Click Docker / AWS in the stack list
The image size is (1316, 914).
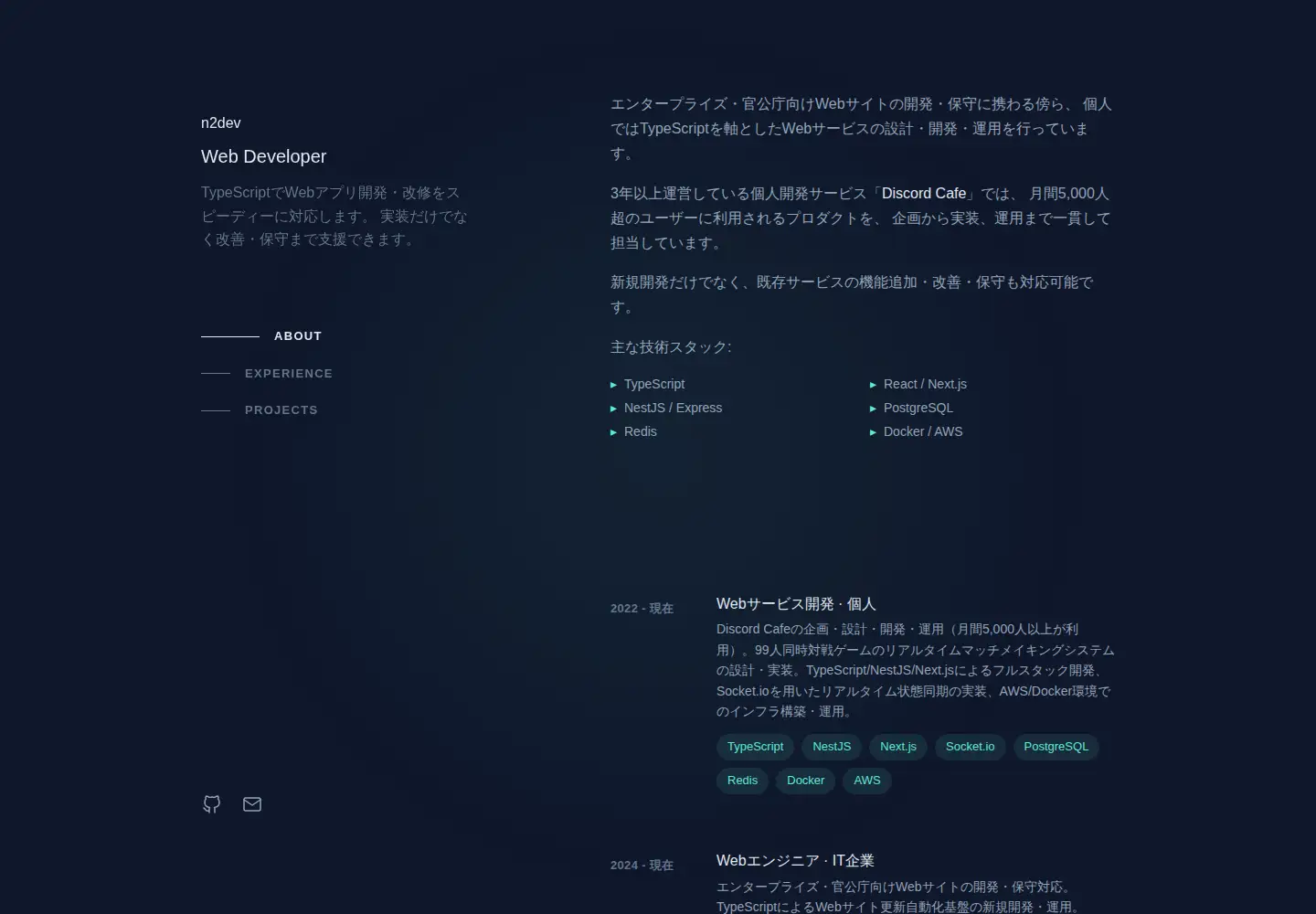pyautogui.click(x=923, y=432)
